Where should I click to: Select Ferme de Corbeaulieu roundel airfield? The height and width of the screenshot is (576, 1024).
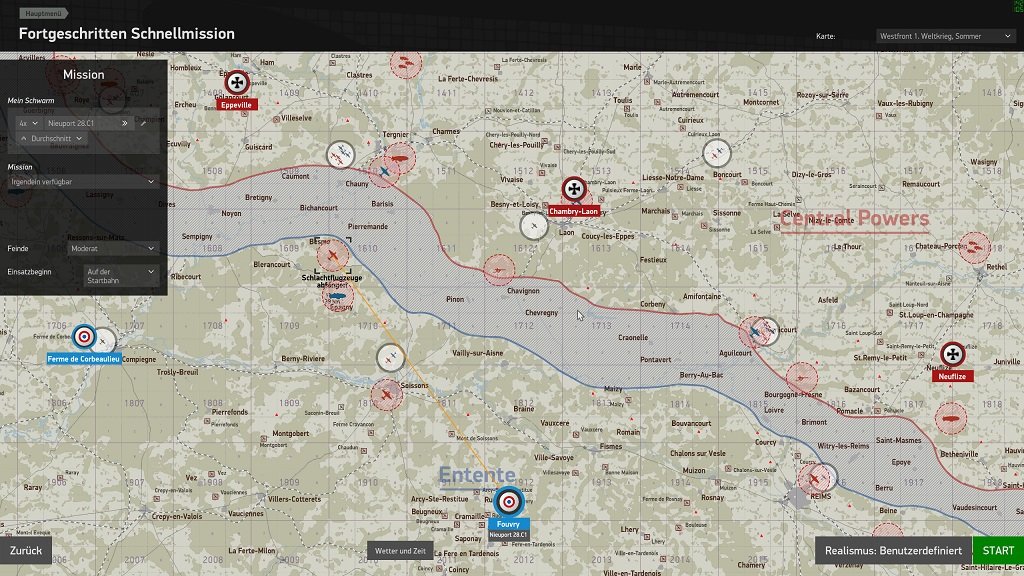(x=84, y=337)
